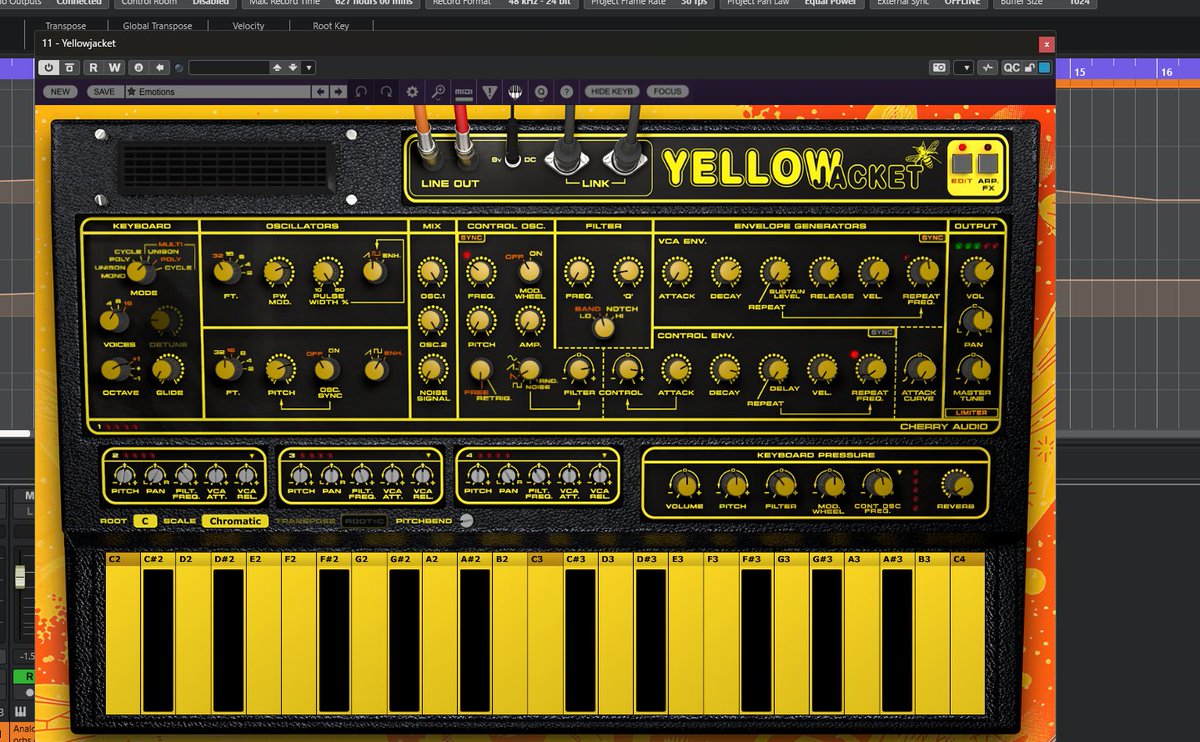Open the layer 4 panel dropdown arrow
This screenshot has width=1200, height=742.
point(605,456)
